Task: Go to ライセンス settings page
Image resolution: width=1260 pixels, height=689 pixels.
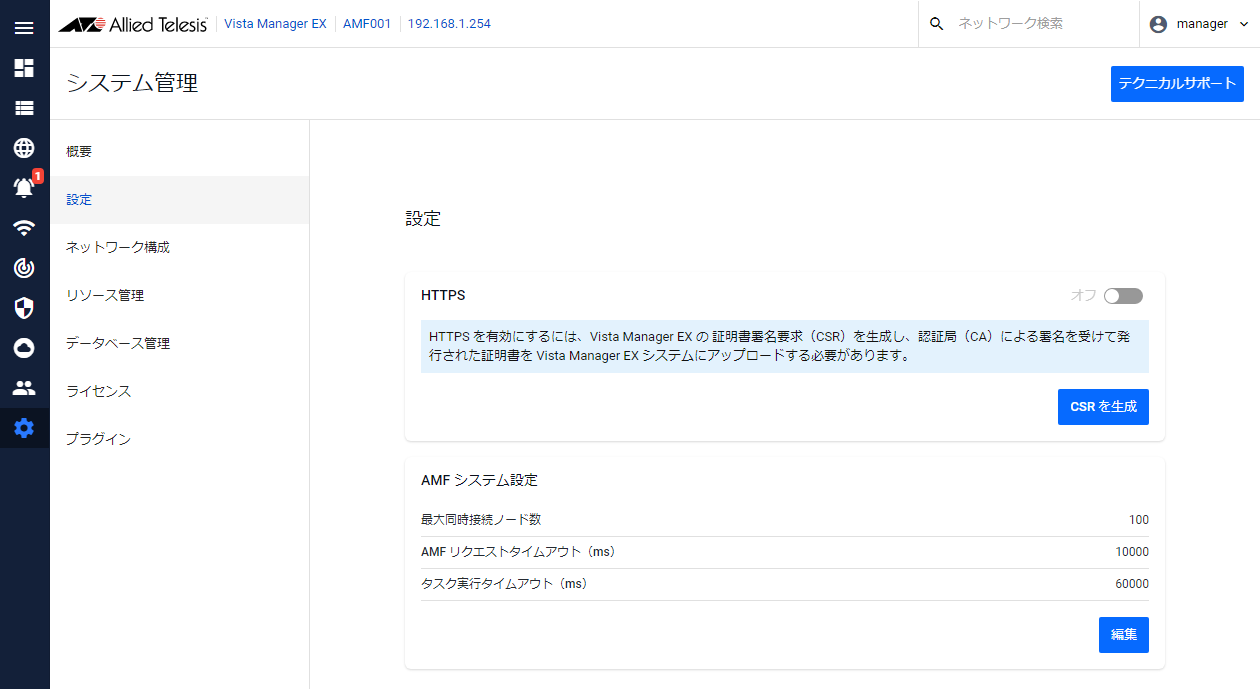Action: pos(98,391)
